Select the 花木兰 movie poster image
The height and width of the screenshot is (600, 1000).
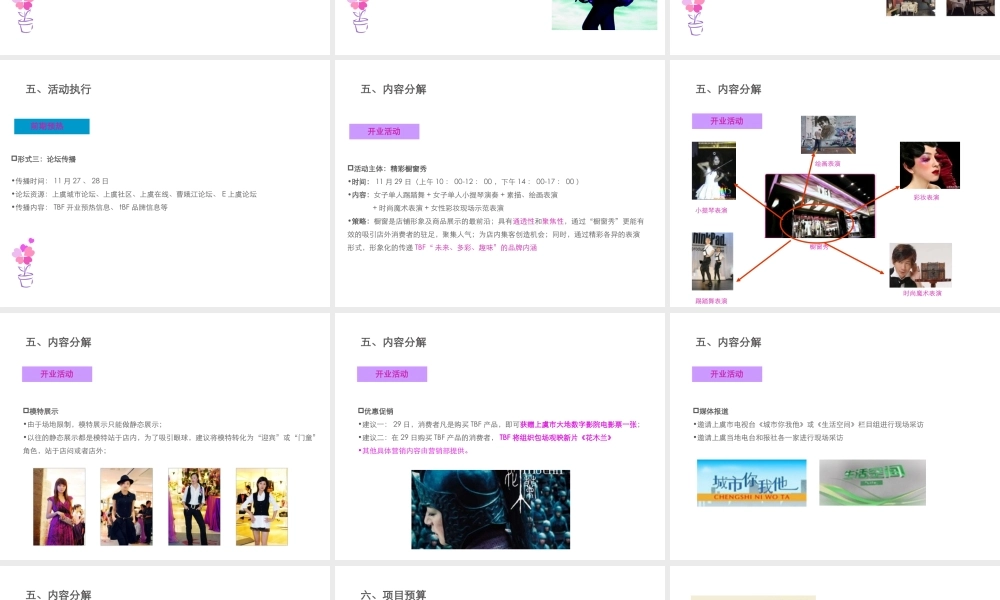490,509
